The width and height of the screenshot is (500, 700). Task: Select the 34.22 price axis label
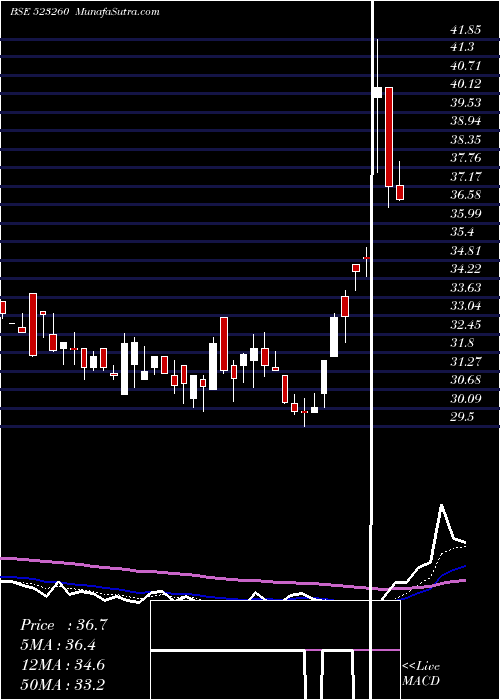pos(466,269)
